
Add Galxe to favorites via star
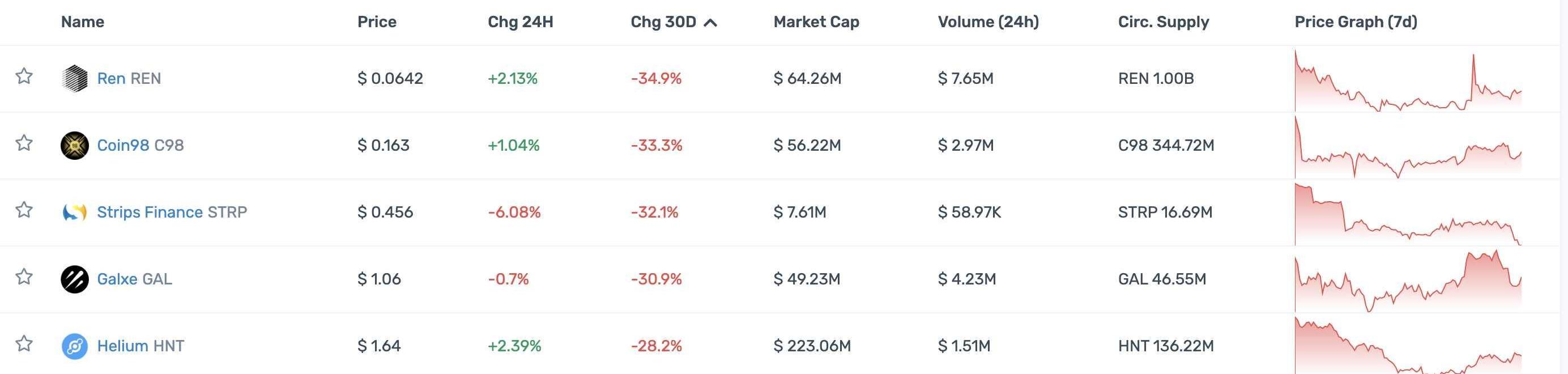(24, 277)
